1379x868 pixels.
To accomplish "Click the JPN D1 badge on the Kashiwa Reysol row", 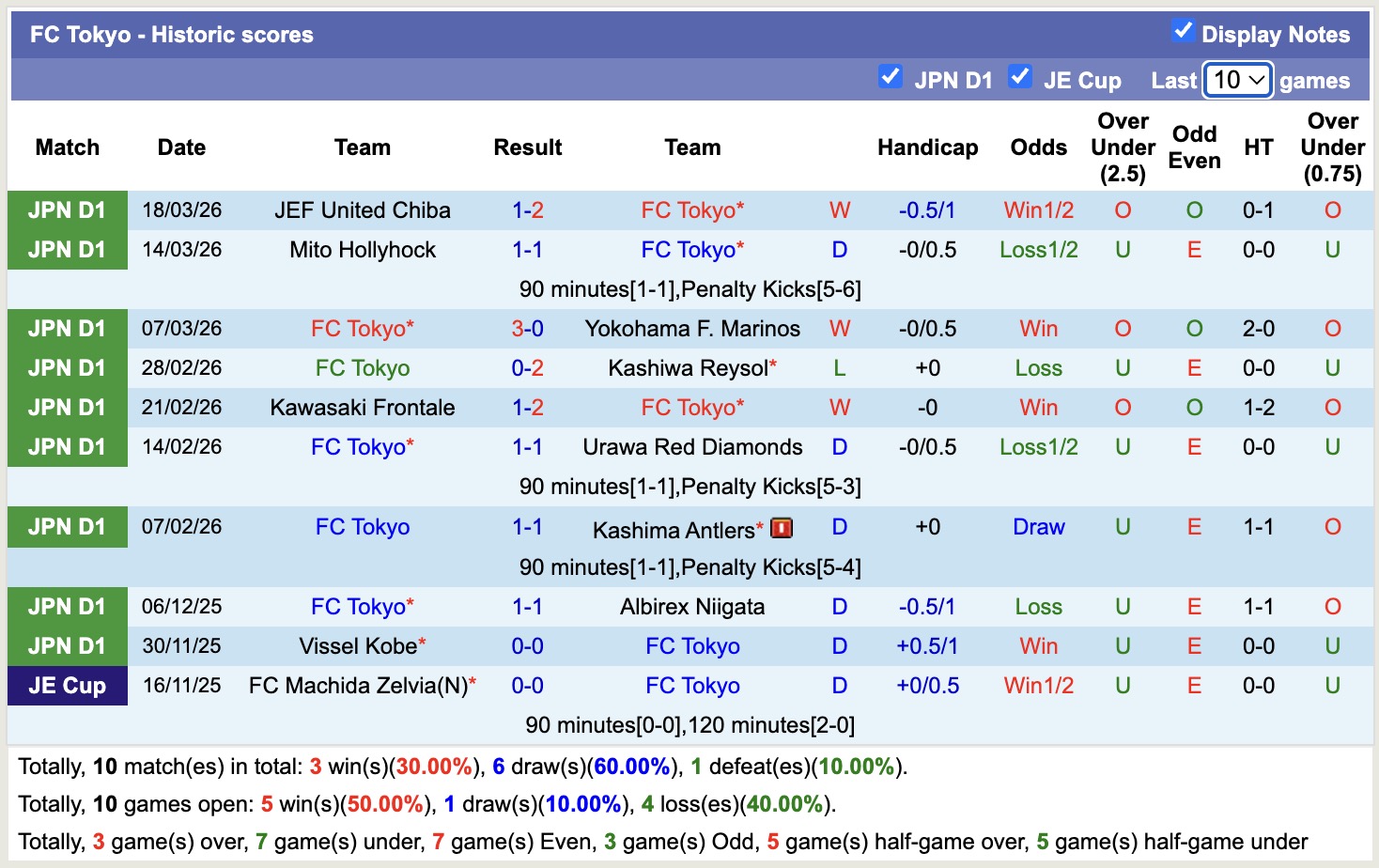I will 67,368.
